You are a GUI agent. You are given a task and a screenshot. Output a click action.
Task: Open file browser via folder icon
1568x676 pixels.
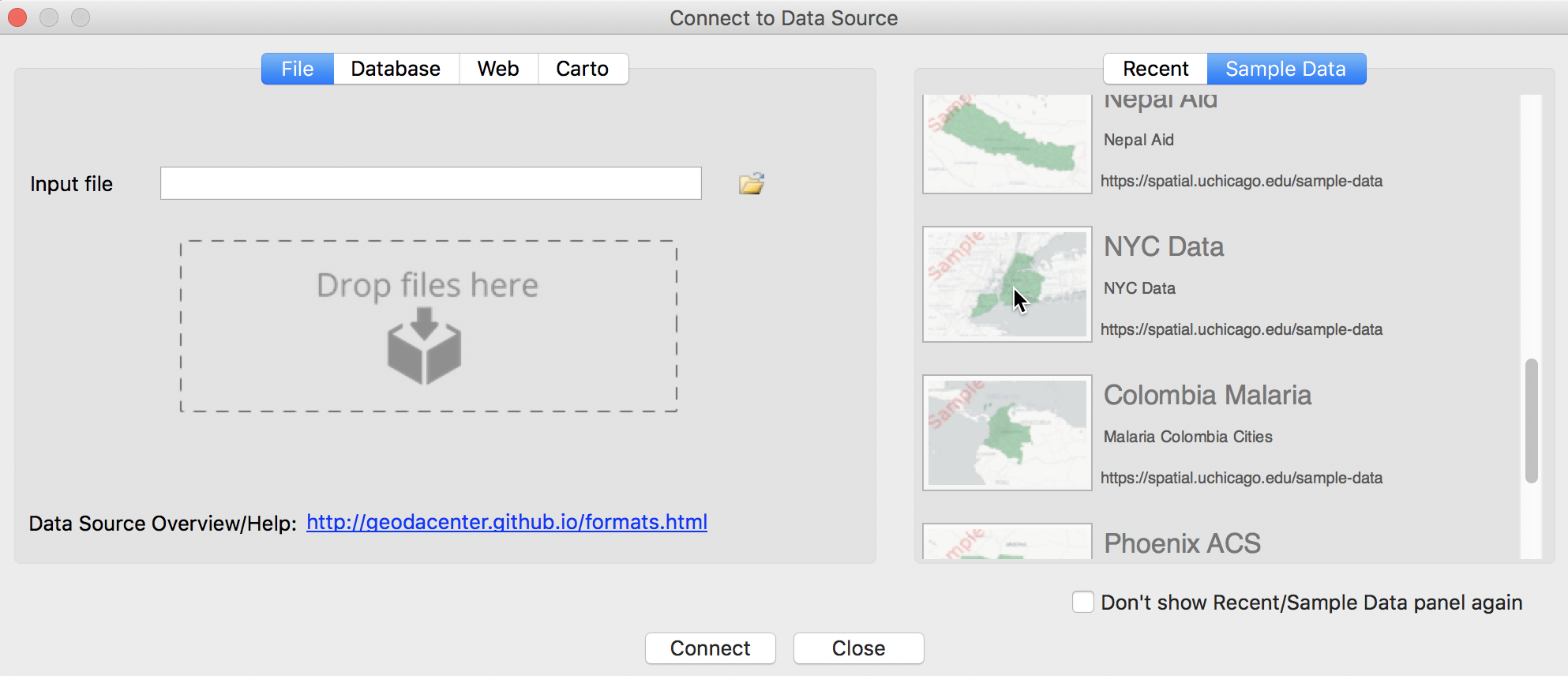point(752,183)
